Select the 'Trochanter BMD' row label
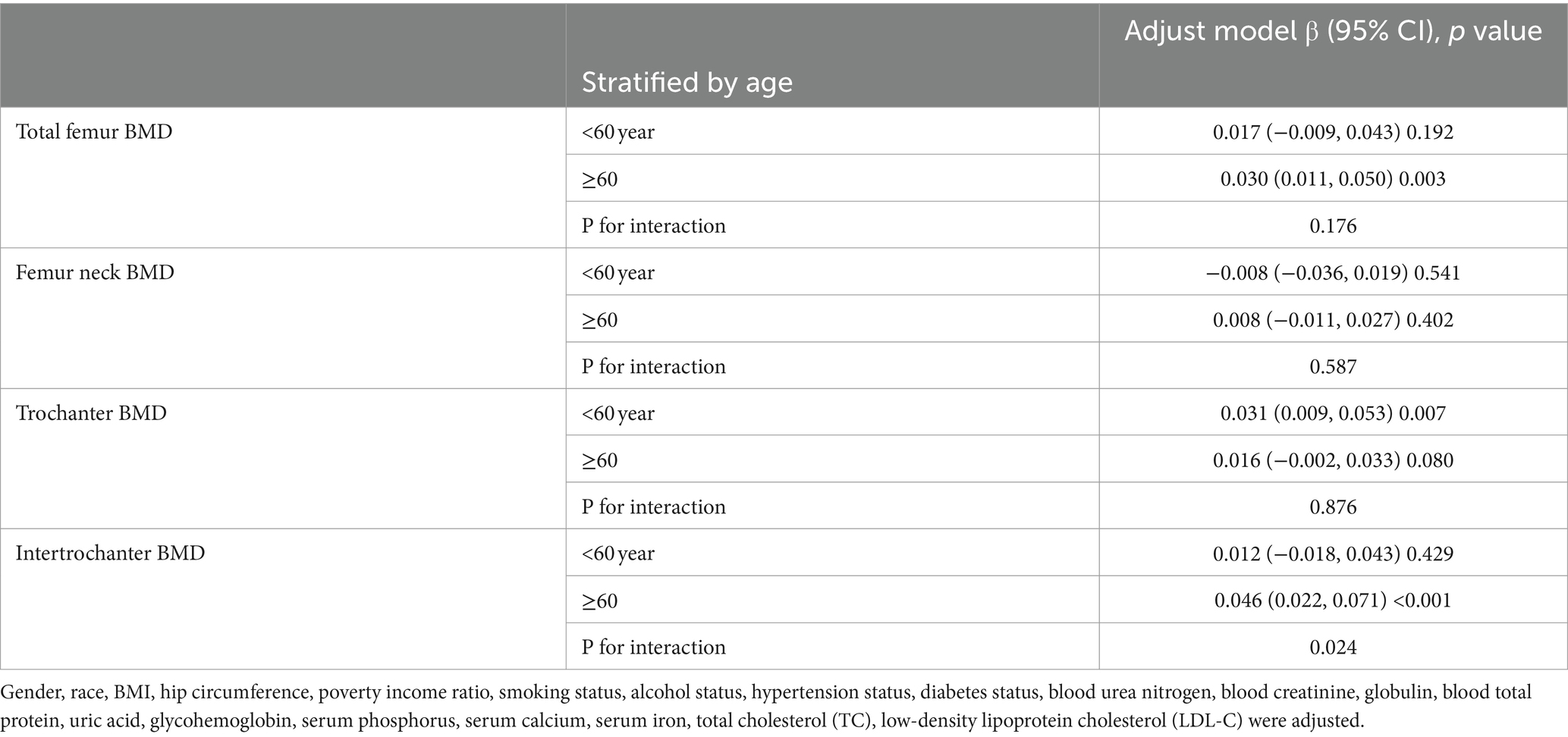The width and height of the screenshot is (1568, 737). point(91,413)
